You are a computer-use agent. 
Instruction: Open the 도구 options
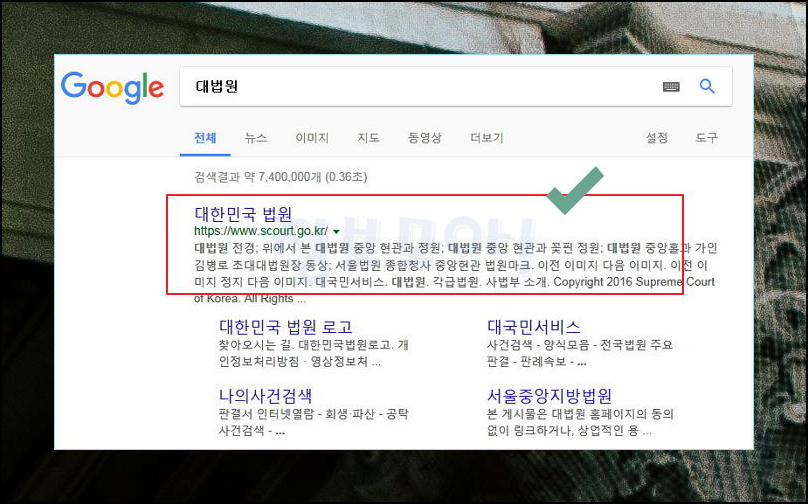(706, 138)
